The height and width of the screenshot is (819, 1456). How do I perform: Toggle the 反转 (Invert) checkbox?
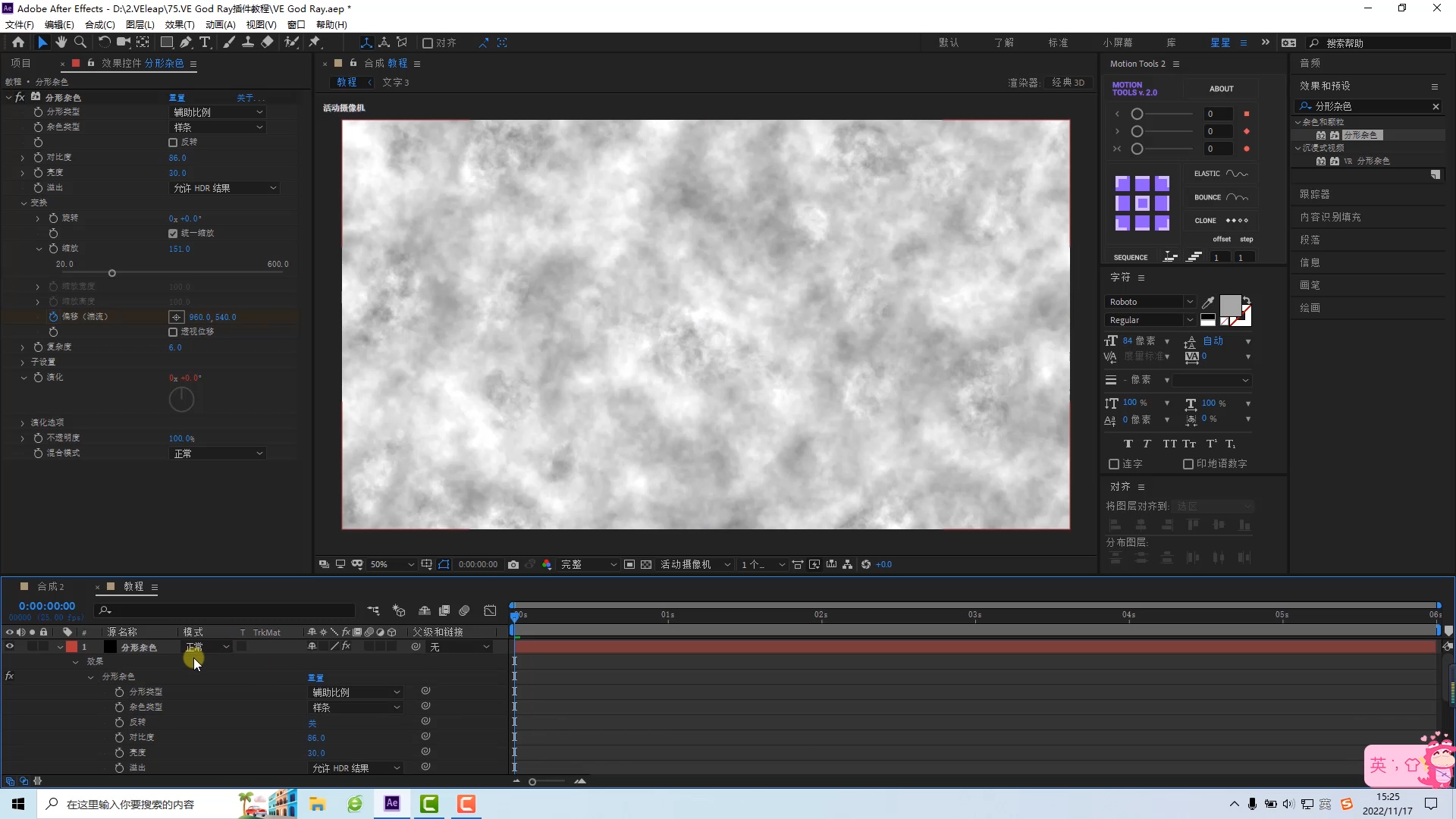(173, 143)
